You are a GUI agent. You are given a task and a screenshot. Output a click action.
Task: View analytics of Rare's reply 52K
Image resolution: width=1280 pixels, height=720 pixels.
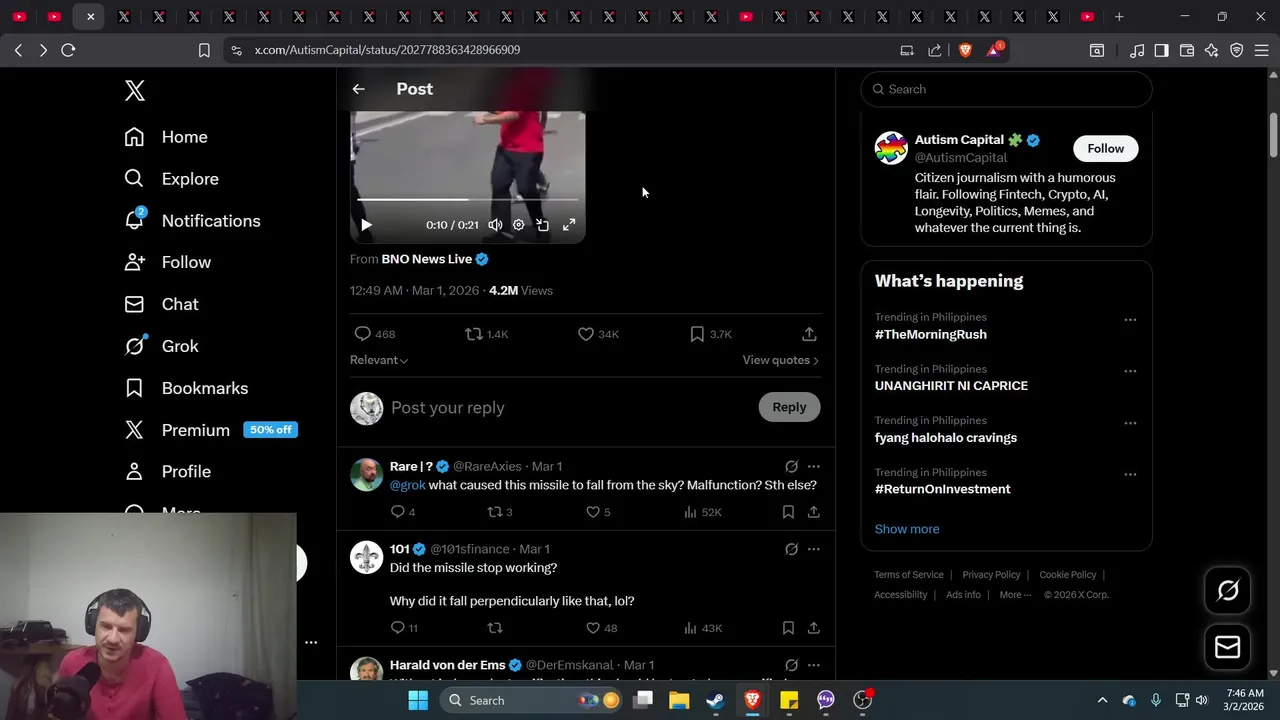[702, 512]
